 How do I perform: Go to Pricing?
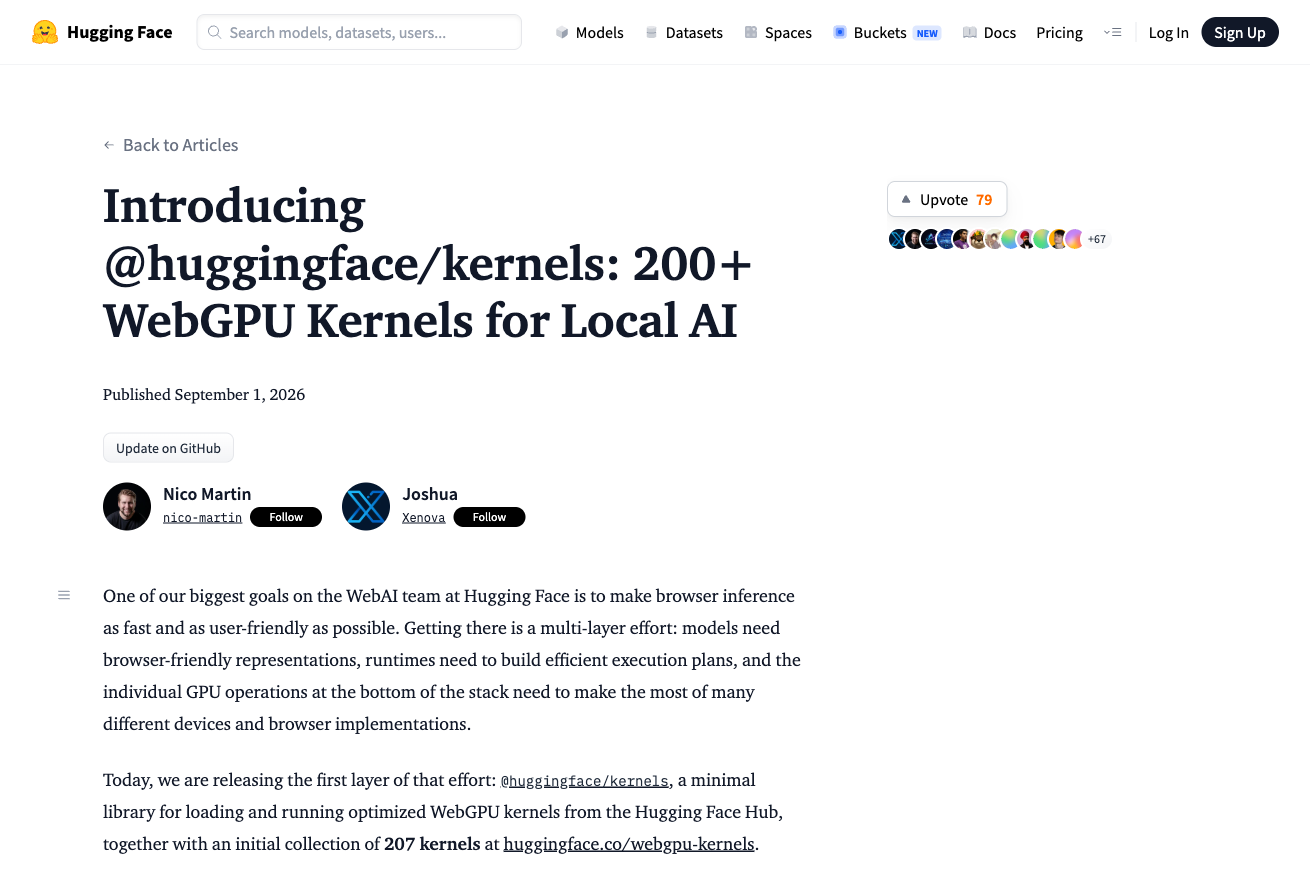coord(1059,32)
